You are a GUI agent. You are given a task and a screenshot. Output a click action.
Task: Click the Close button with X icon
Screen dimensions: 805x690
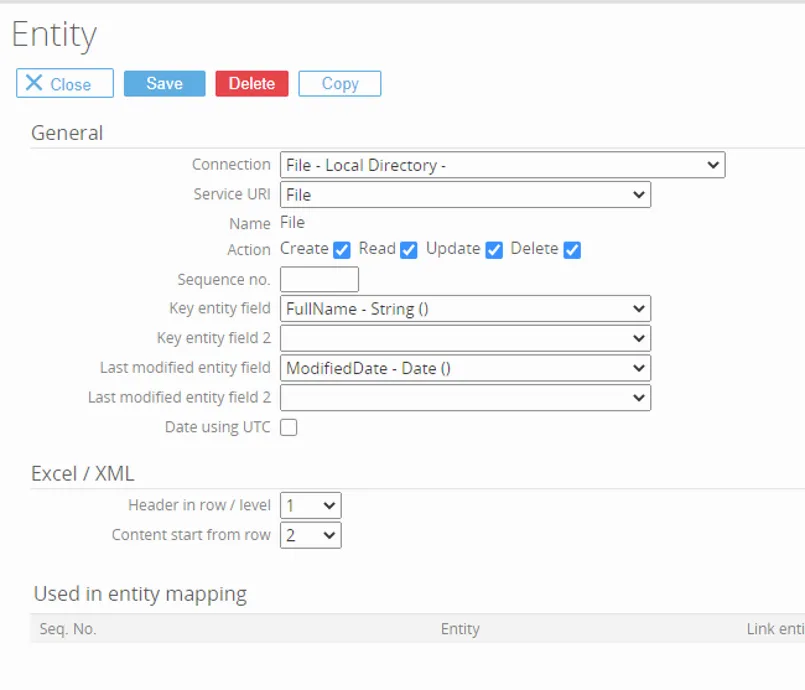65,84
